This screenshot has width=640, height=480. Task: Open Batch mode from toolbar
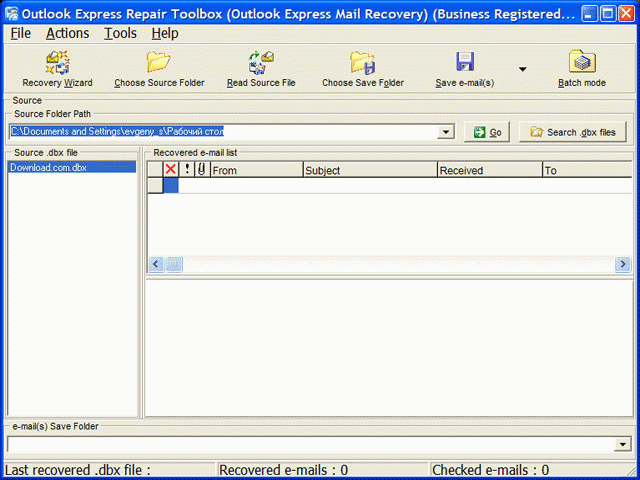point(582,69)
